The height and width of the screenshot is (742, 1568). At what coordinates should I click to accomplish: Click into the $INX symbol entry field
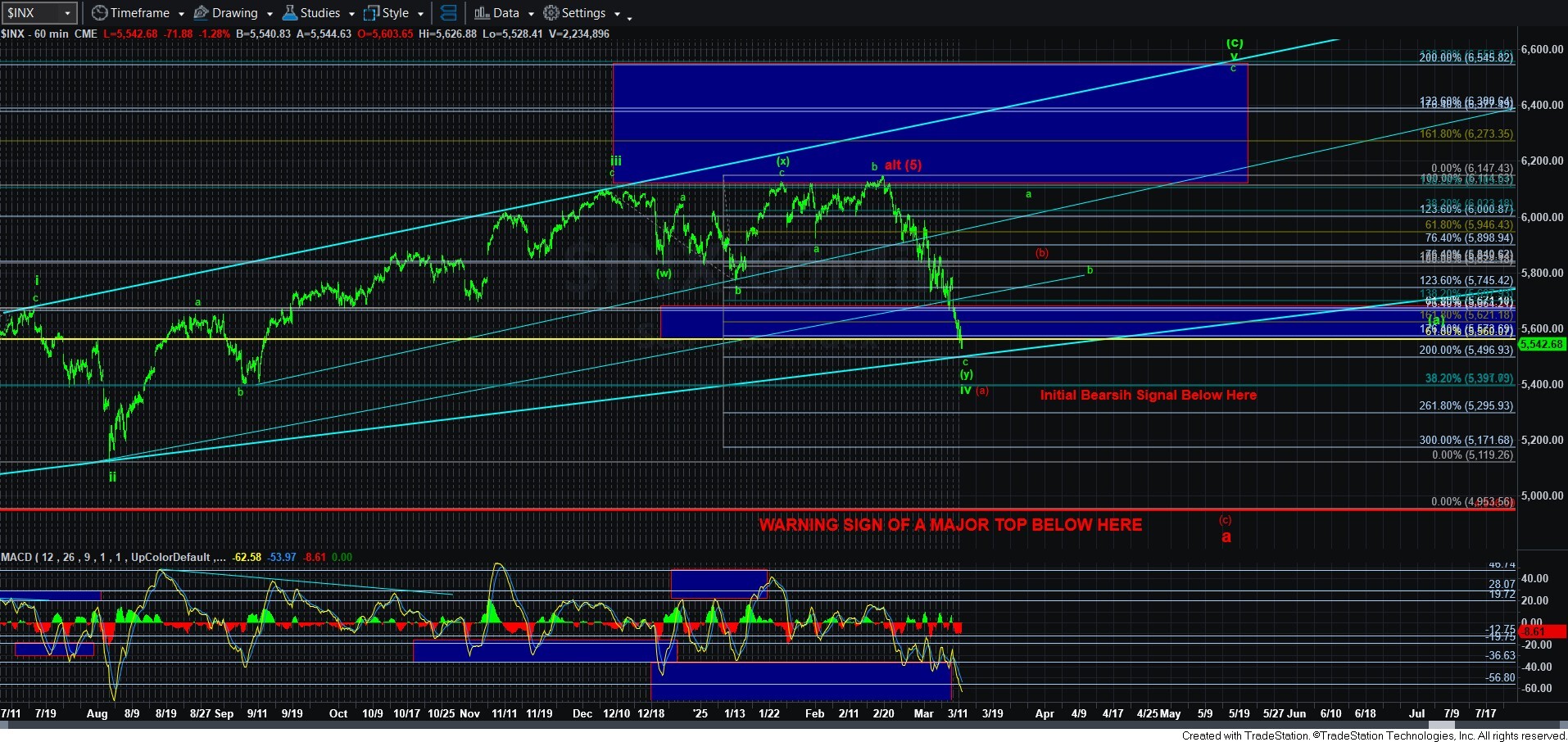(x=31, y=13)
